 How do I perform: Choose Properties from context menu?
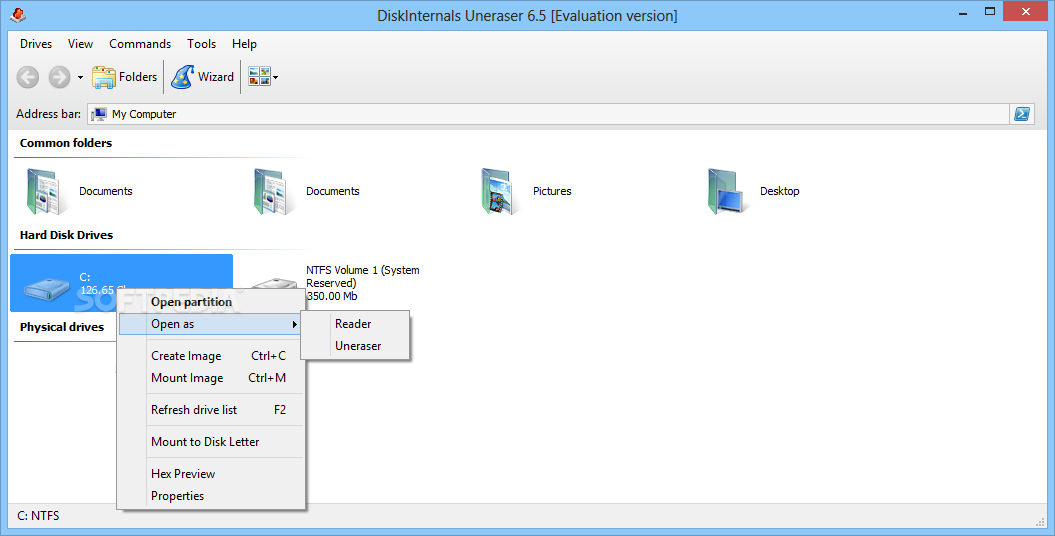(x=212, y=496)
